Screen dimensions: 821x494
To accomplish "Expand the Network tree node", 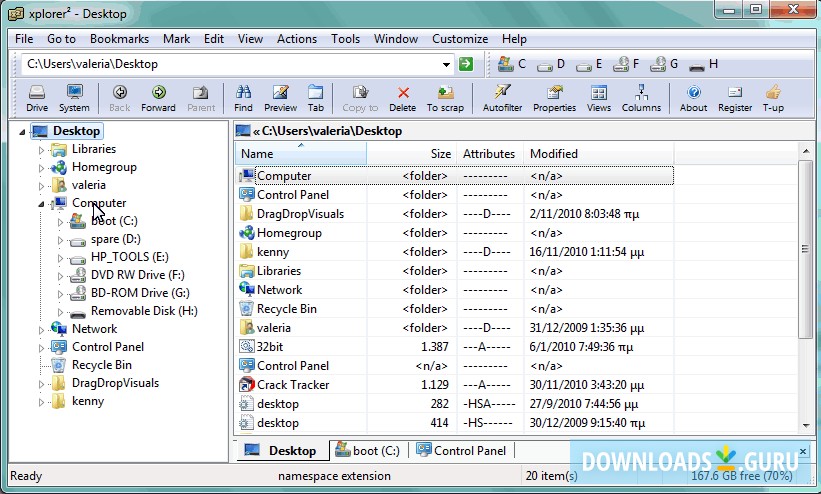I will (42, 329).
